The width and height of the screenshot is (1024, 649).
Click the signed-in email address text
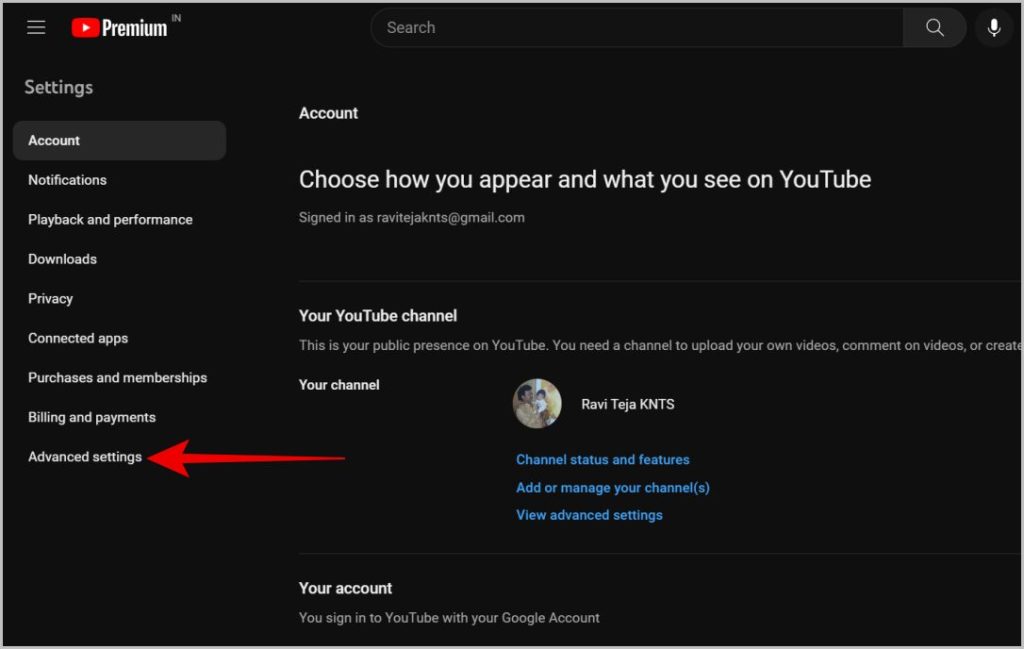tap(451, 217)
